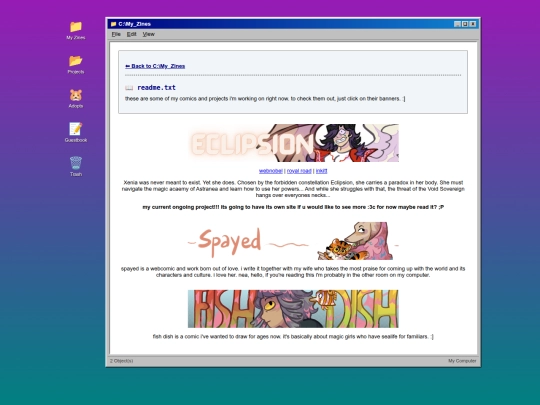This screenshot has height=405, width=540.
Task: Click the book icon beside readme.txt
Action: [129, 88]
